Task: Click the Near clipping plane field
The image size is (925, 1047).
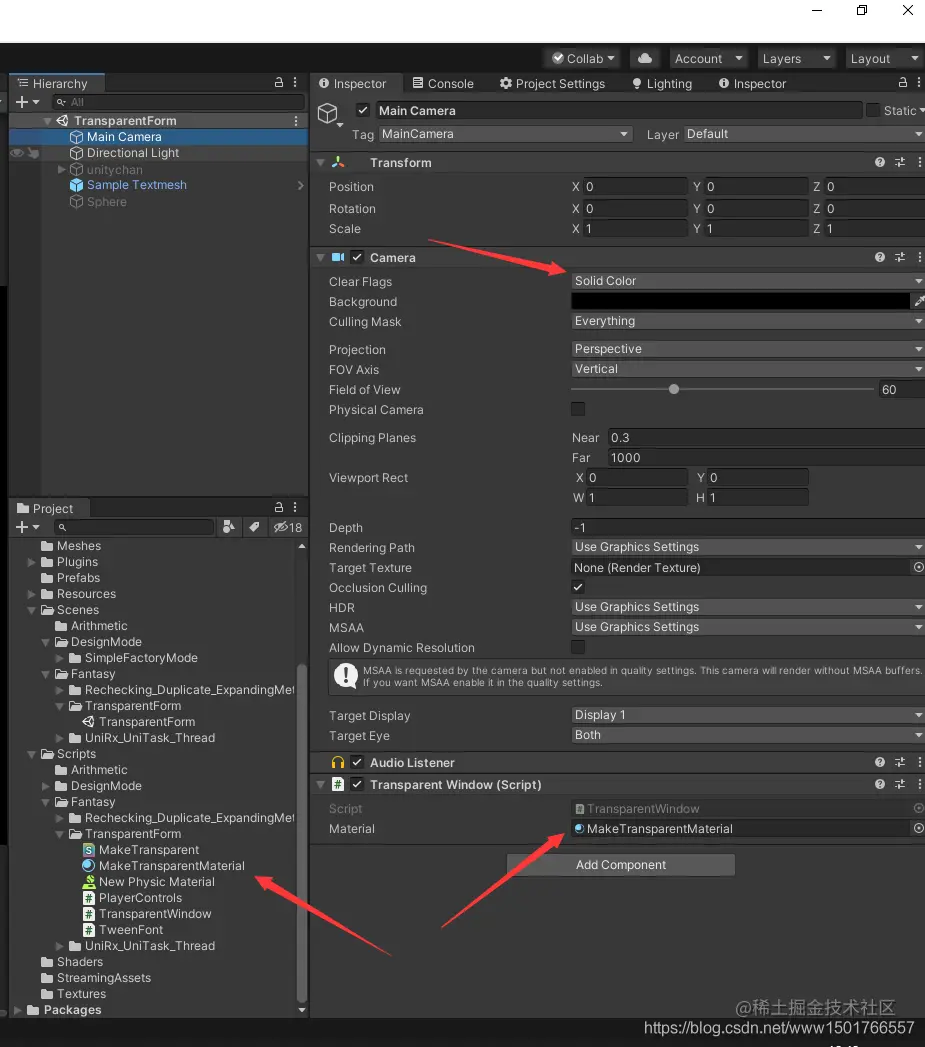Action: pos(766,437)
